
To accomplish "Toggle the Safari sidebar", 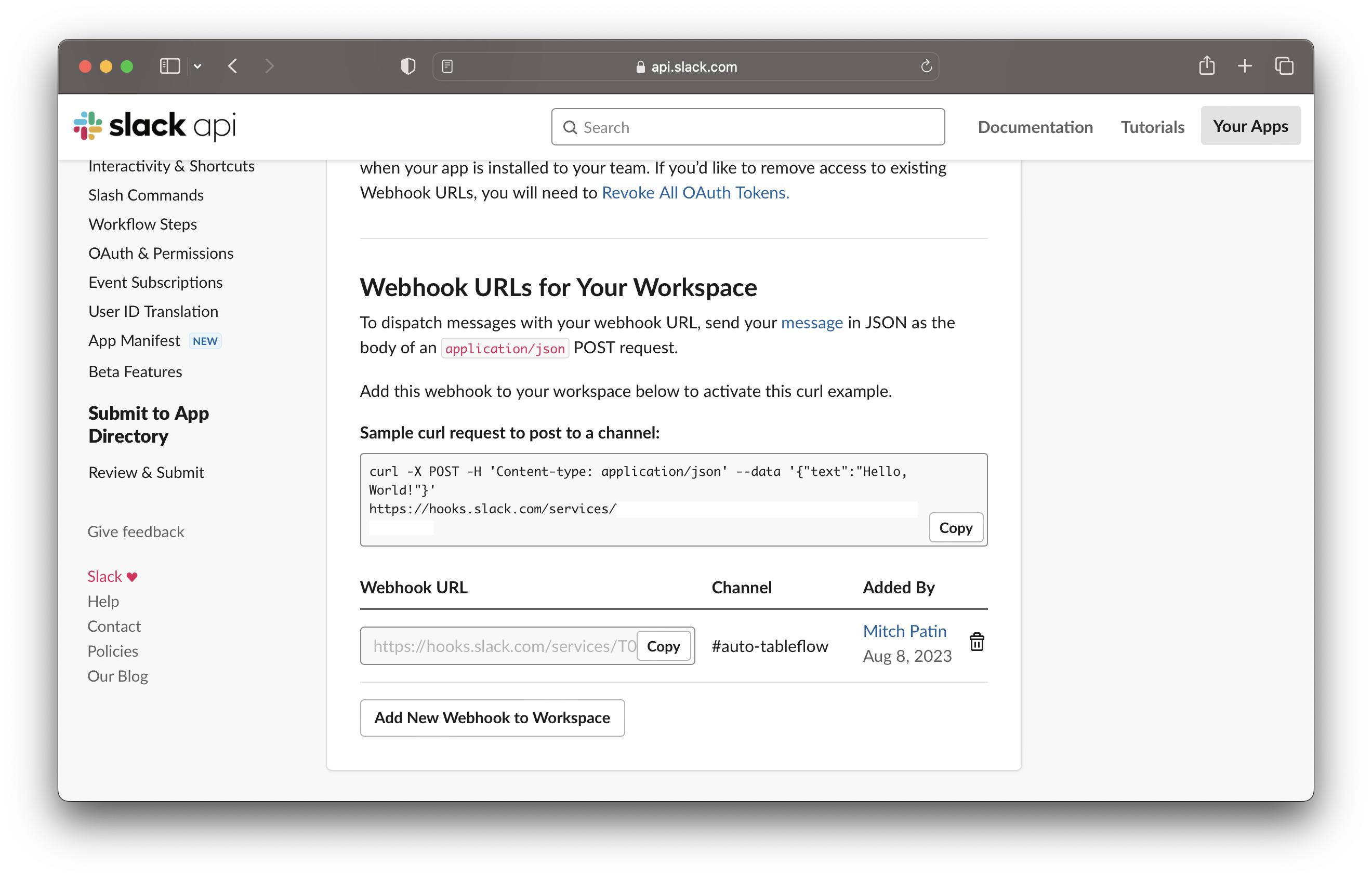I will (169, 66).
